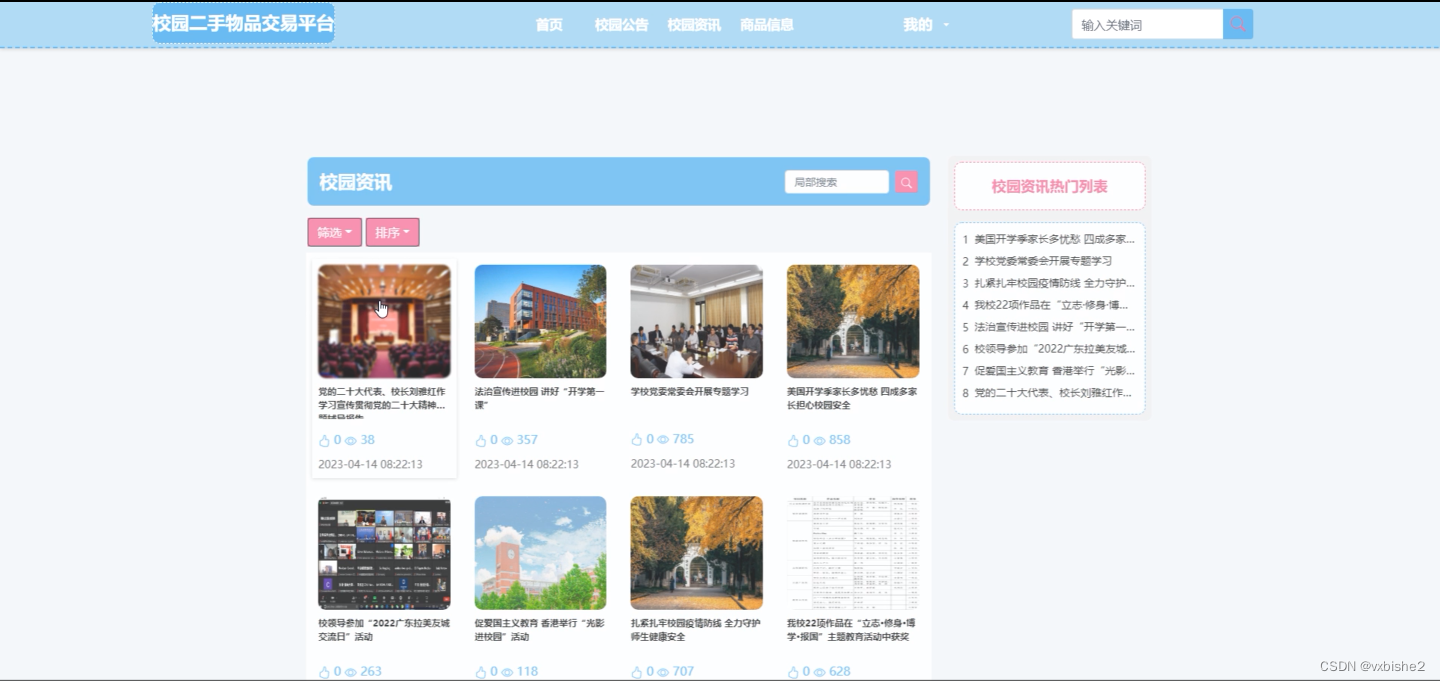
Task: Open the 筛选 filter dropdown
Action: click(335, 232)
